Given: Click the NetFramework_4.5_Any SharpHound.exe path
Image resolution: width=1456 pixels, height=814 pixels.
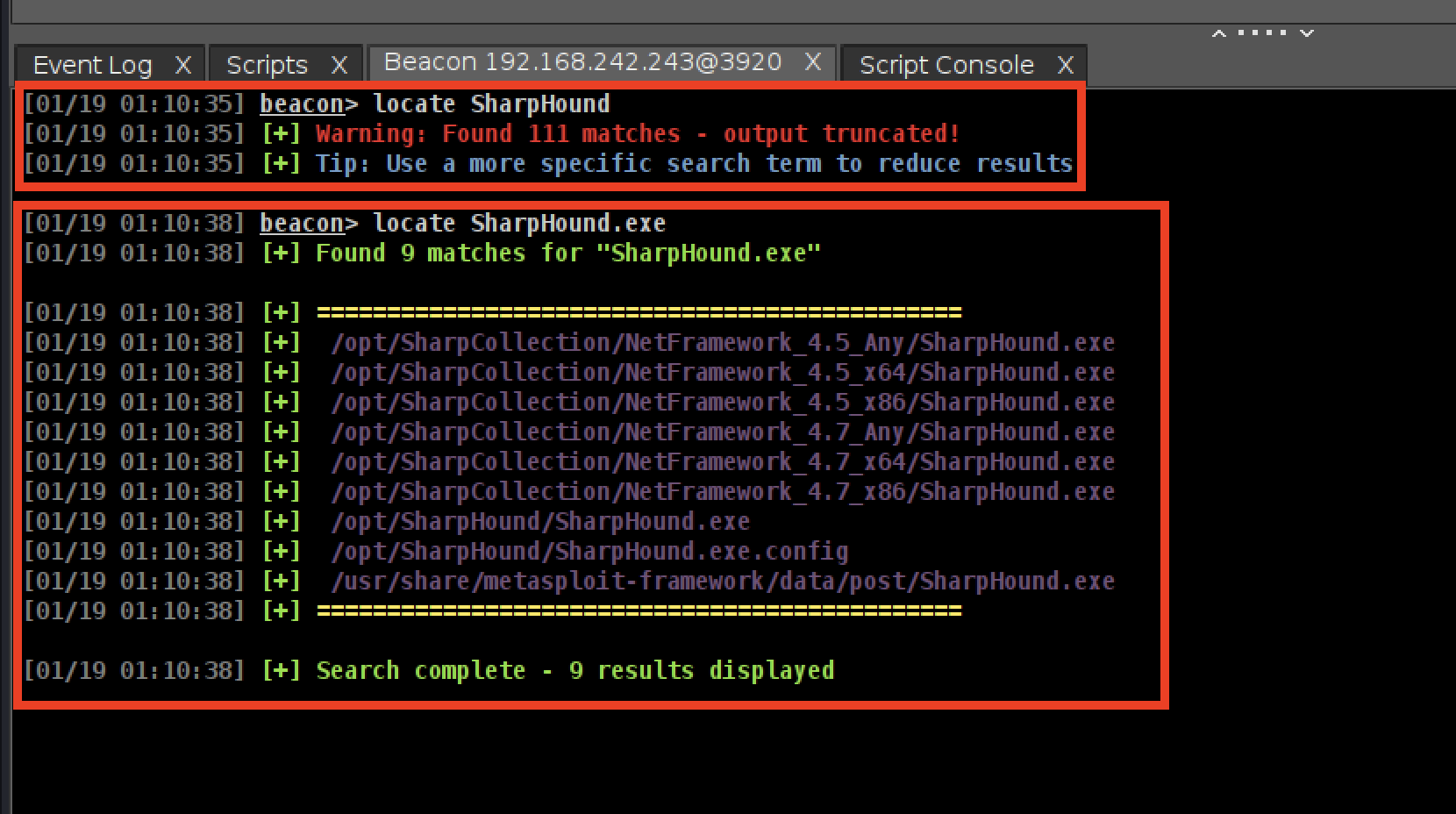Looking at the screenshot, I should [x=723, y=343].
